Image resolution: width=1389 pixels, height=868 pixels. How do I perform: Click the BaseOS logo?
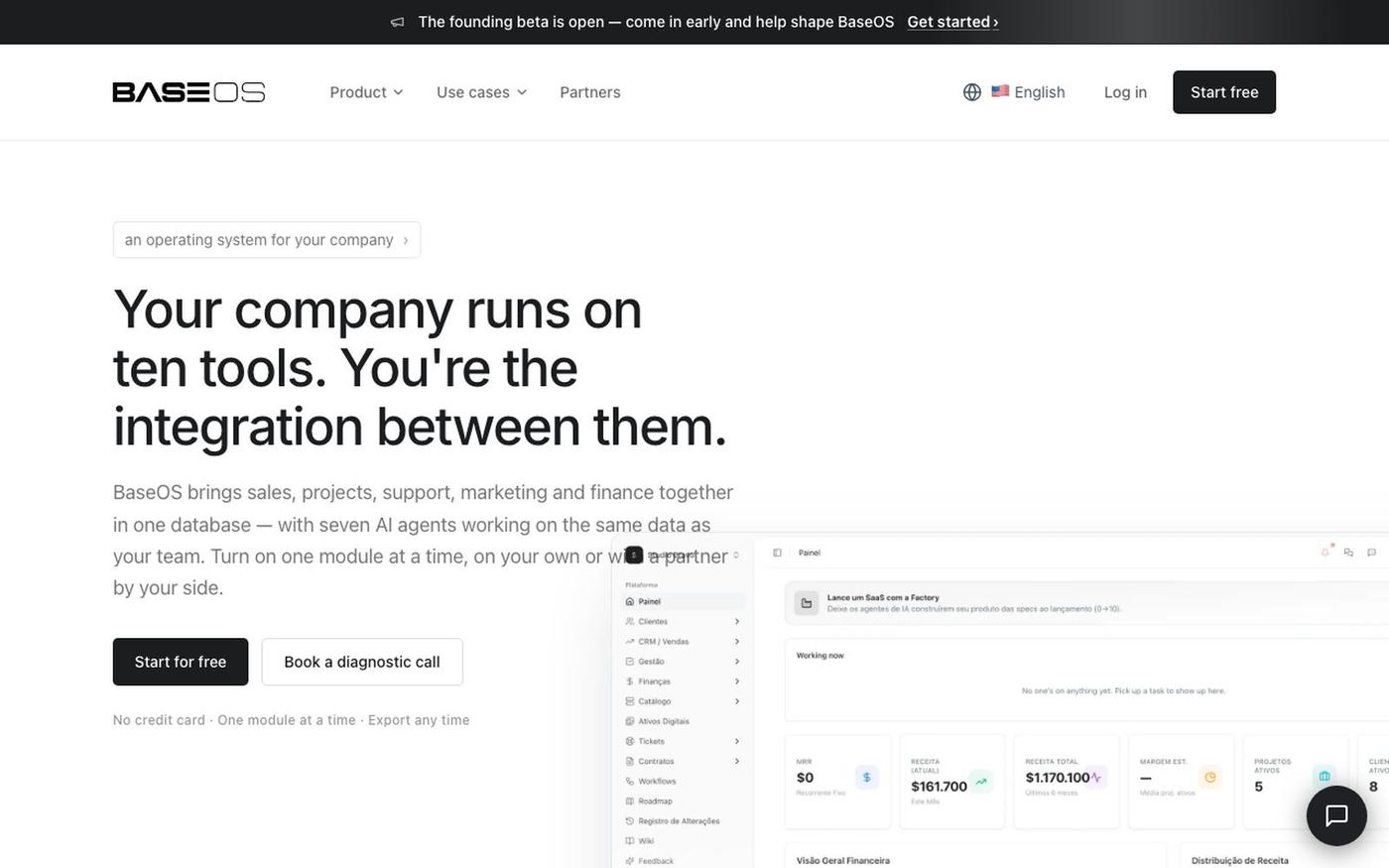pos(189,92)
